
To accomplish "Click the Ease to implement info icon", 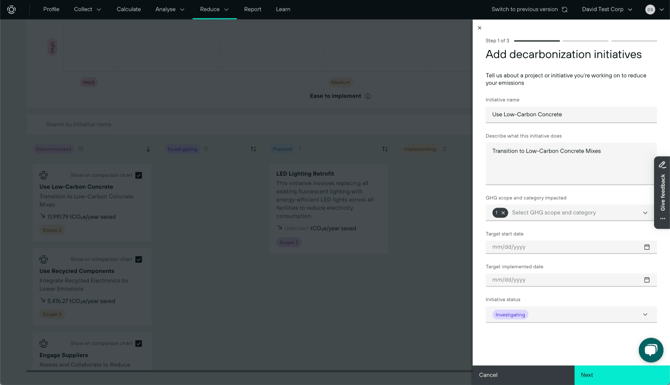I will pos(368,96).
